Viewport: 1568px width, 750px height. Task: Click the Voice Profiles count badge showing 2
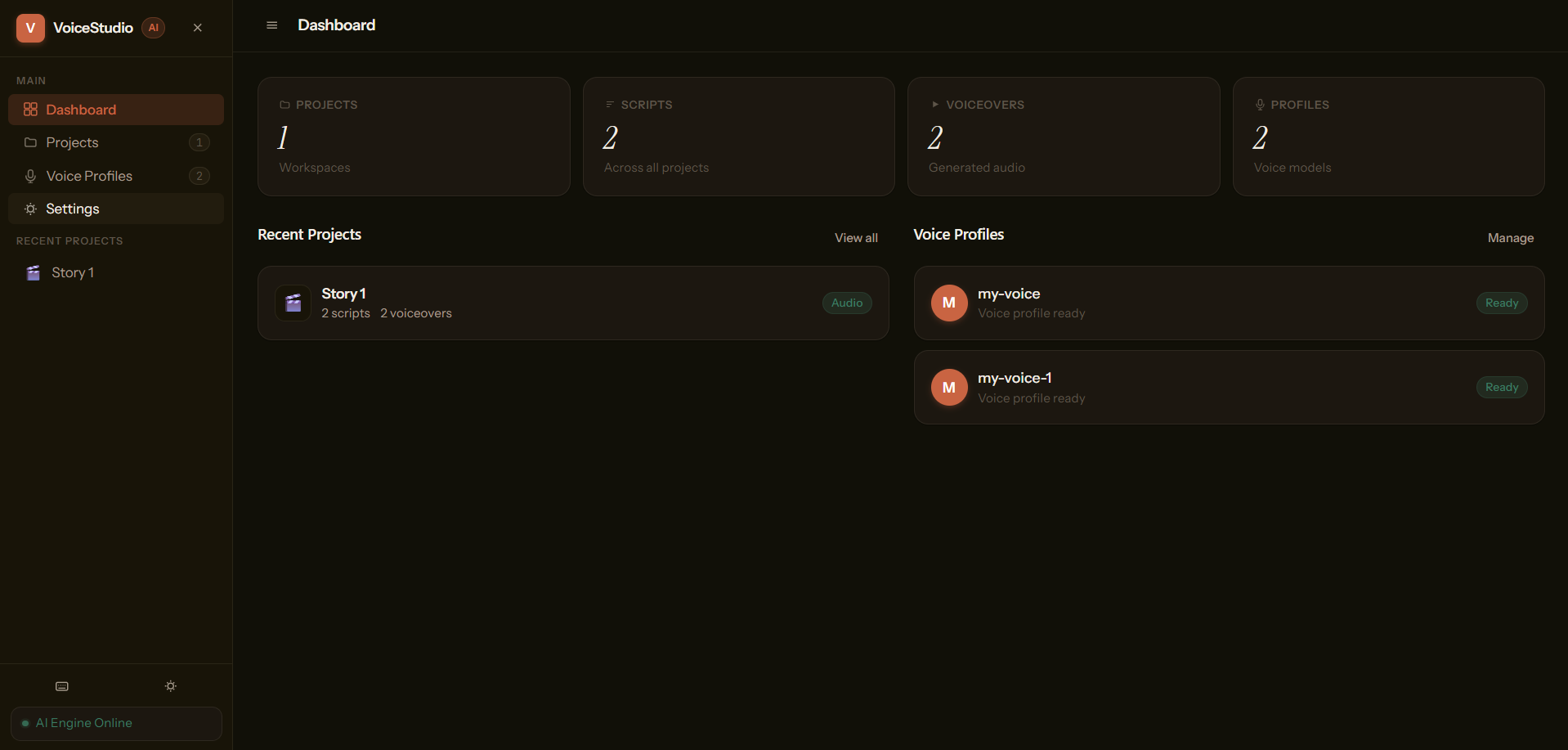pyautogui.click(x=199, y=176)
